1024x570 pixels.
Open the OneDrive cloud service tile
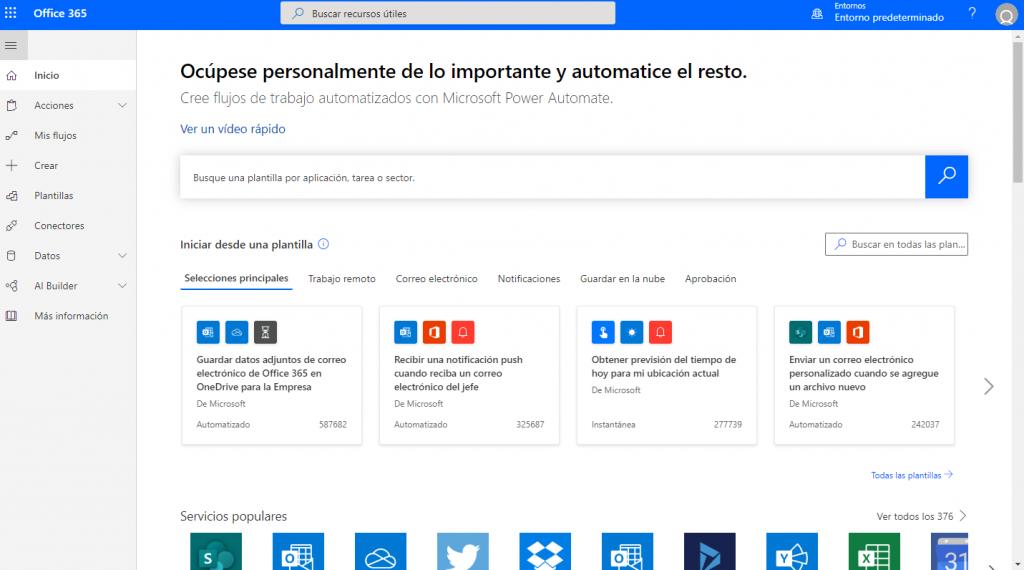click(x=381, y=551)
